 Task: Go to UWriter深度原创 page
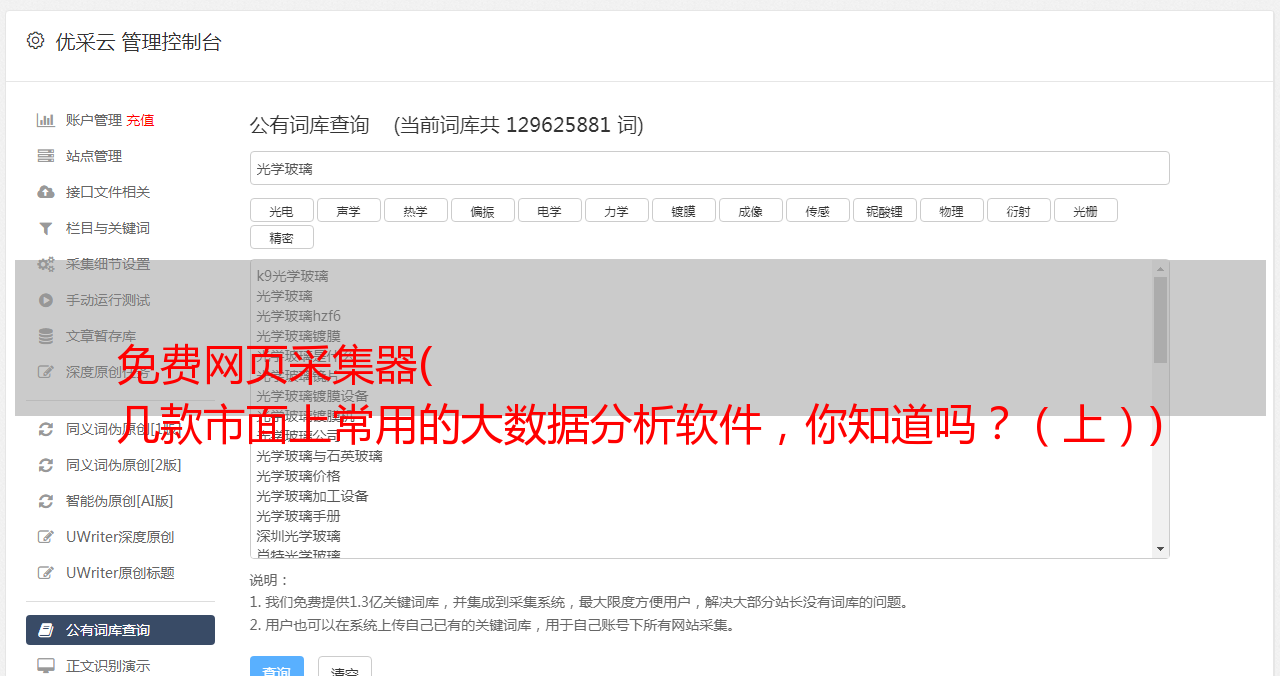(120, 537)
